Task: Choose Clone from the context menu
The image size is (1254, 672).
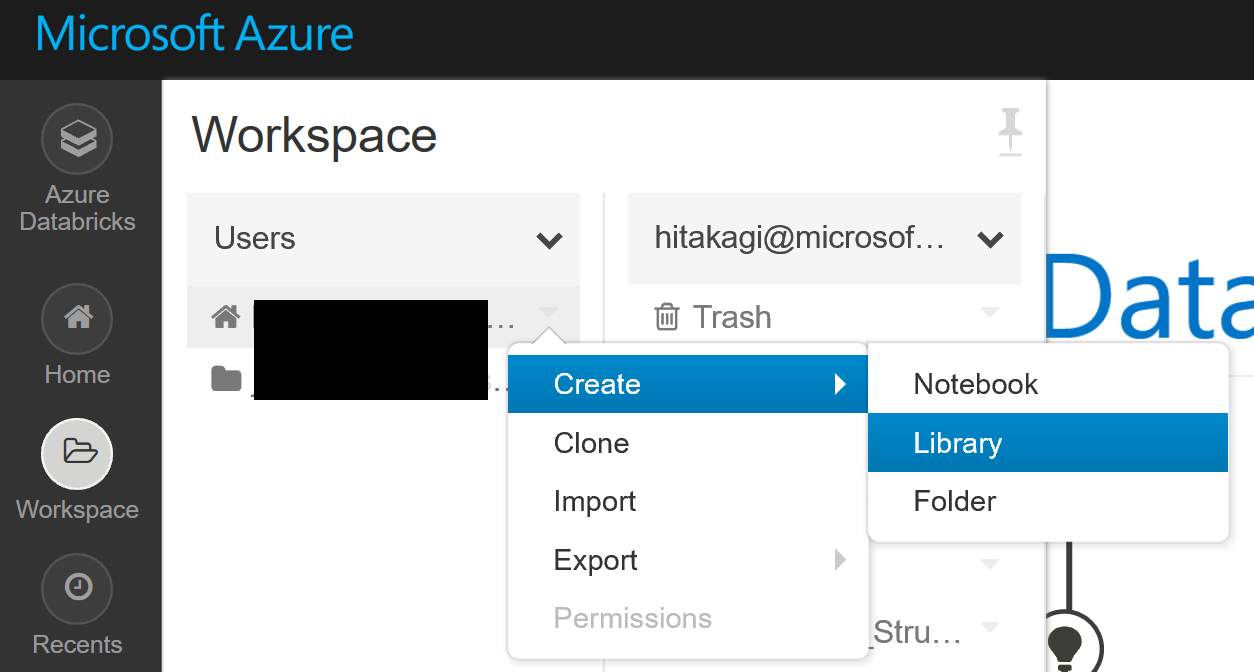Action: [x=591, y=443]
